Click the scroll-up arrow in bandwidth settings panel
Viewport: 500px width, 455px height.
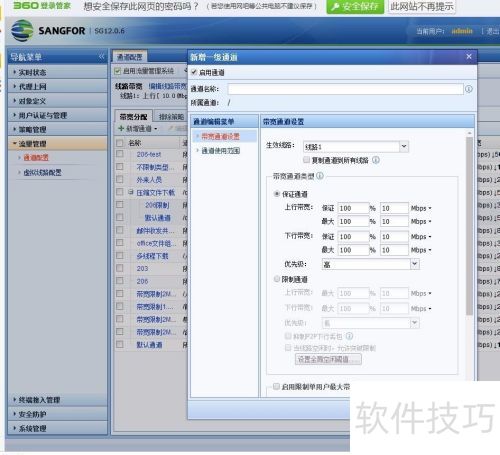click(x=469, y=133)
